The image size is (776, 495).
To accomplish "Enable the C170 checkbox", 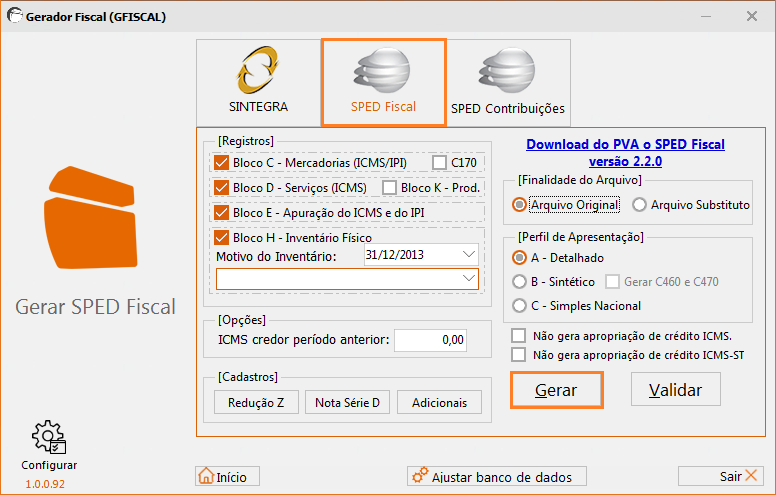I will pyautogui.click(x=439, y=162).
